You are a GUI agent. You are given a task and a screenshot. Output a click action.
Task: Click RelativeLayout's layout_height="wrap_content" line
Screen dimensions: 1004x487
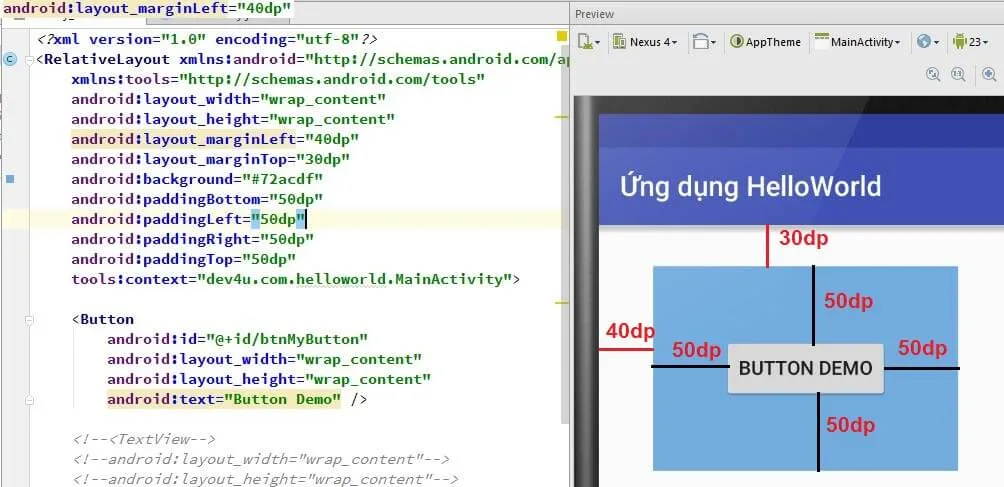pyautogui.click(x=233, y=120)
